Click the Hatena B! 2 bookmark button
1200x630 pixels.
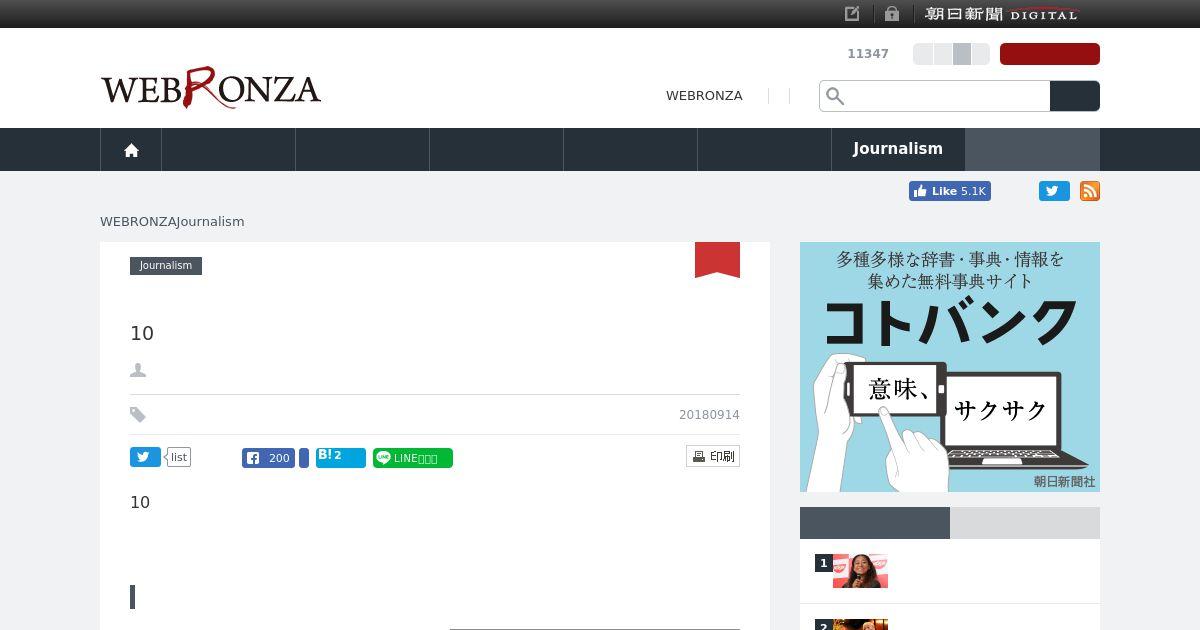coord(341,458)
